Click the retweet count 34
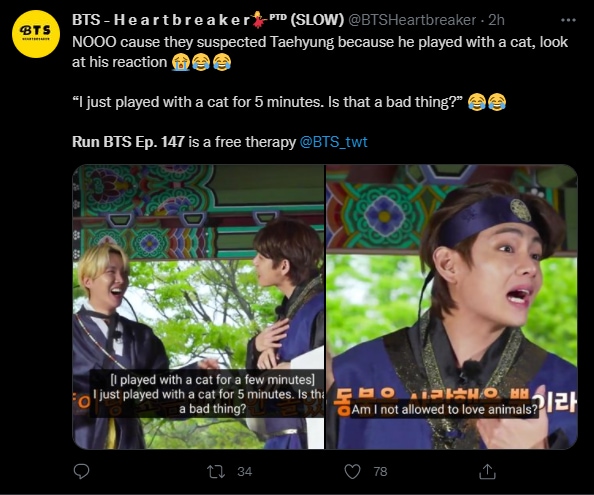This screenshot has height=495, width=594. click(x=244, y=472)
